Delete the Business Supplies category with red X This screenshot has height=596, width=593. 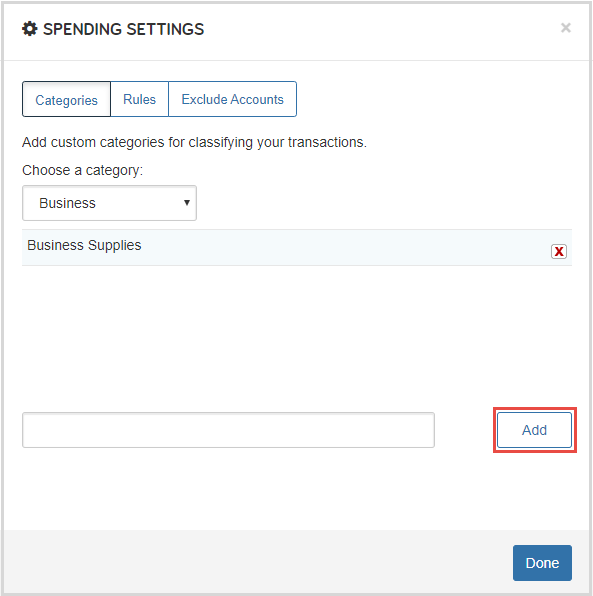click(x=558, y=251)
